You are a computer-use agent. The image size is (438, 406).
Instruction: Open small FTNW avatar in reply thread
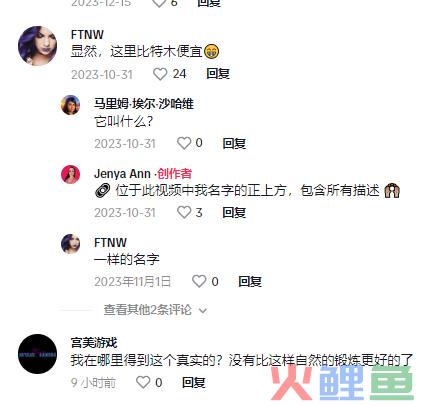(x=71, y=244)
